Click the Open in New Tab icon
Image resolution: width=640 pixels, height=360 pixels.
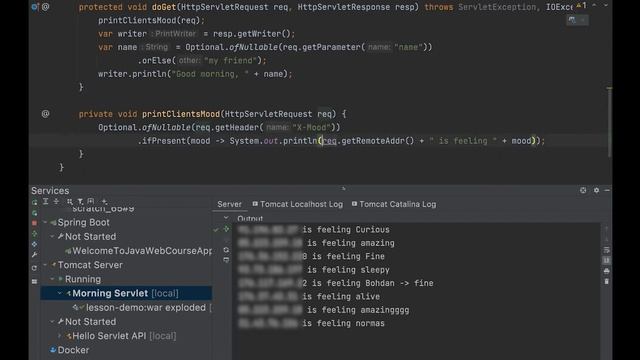[91, 201]
